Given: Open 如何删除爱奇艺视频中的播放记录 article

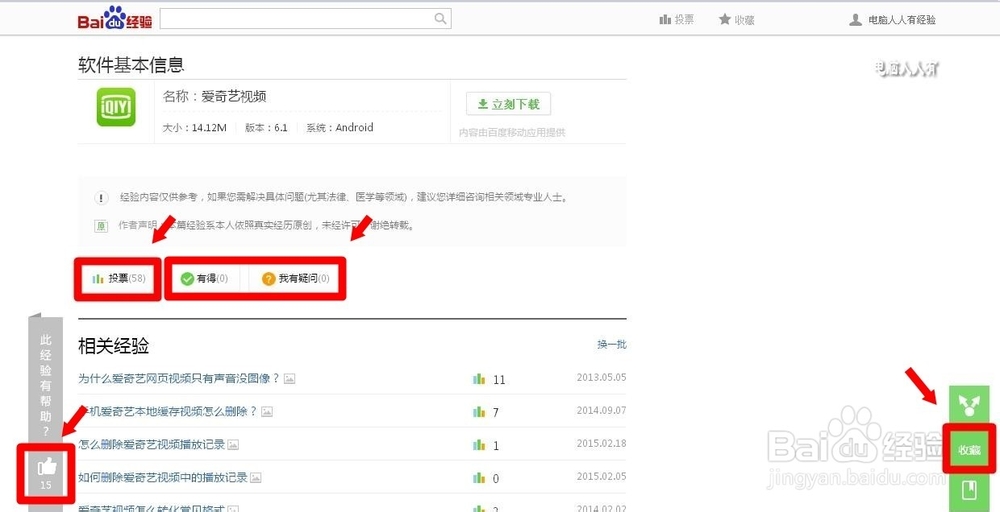Looking at the screenshot, I should coord(163,478).
